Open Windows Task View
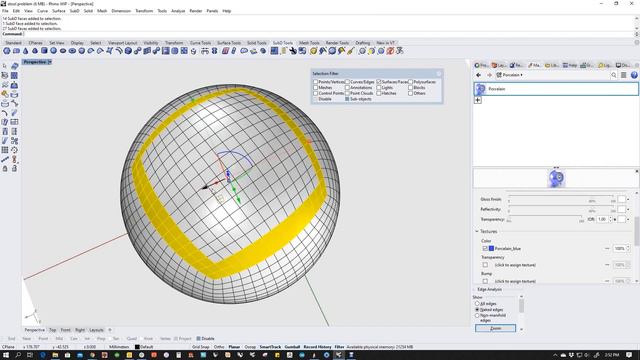 [x=30, y=355]
